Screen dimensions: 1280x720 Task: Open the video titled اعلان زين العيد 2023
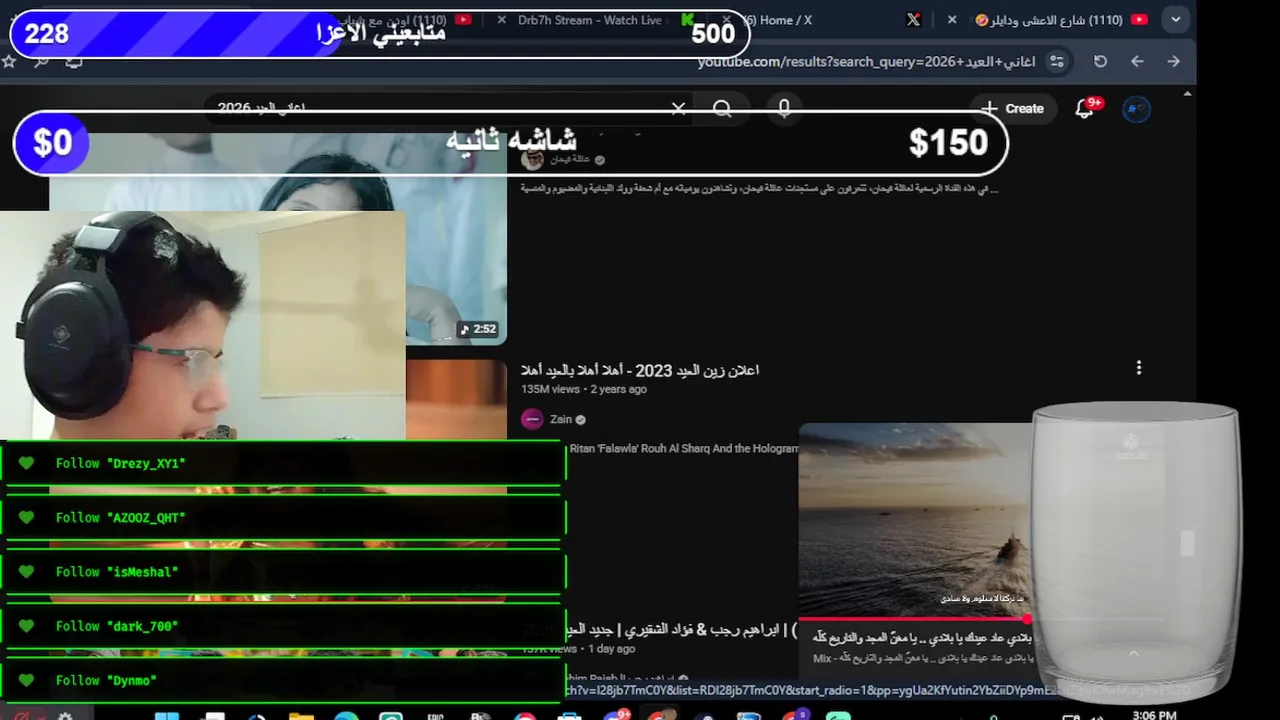coord(640,370)
